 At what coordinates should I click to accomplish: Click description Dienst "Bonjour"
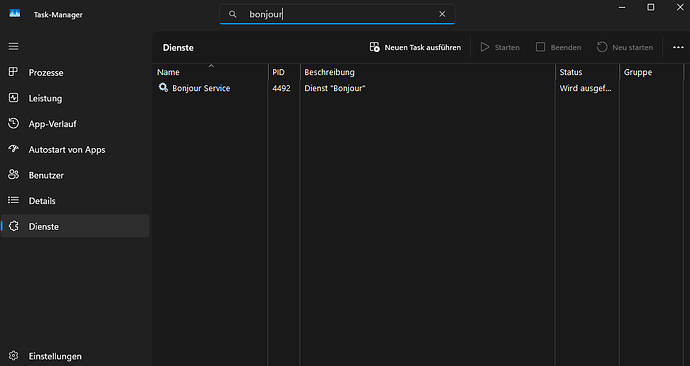click(x=335, y=88)
